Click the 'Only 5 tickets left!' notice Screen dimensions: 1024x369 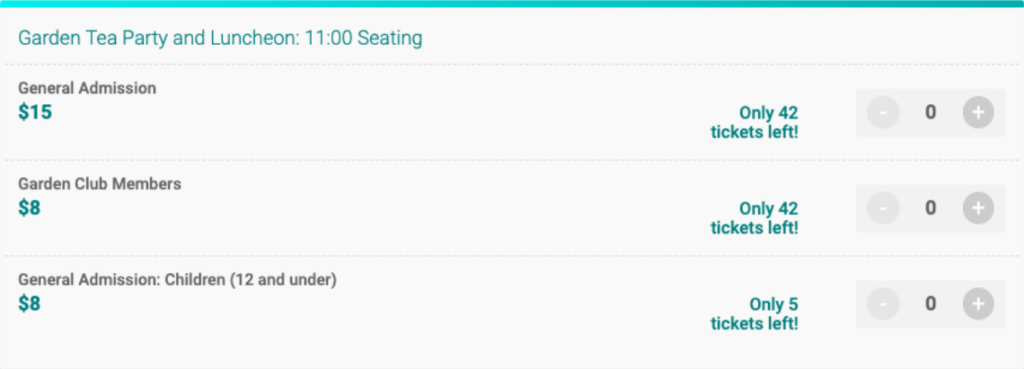pyautogui.click(x=754, y=313)
